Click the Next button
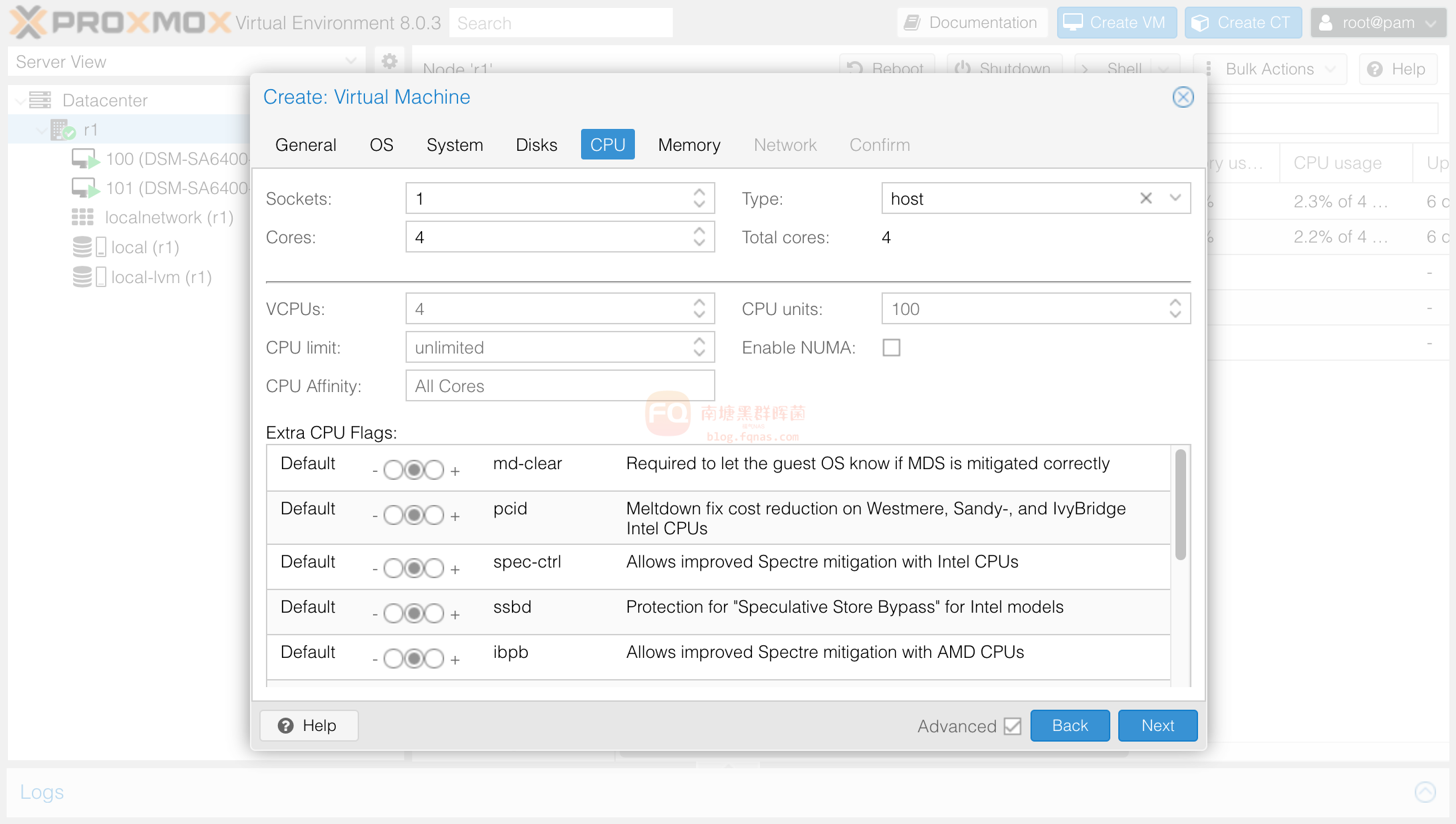This screenshot has height=824, width=1456. pyautogui.click(x=1158, y=726)
